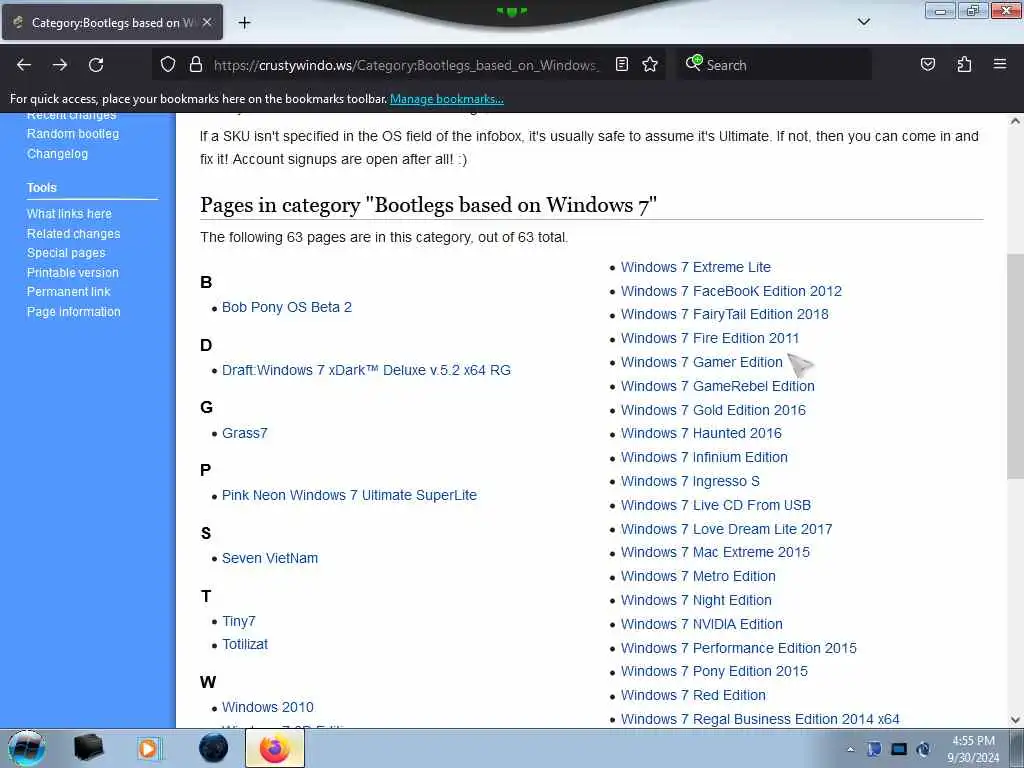
Task: Open Random bootleg sidebar link
Action: pyautogui.click(x=73, y=134)
